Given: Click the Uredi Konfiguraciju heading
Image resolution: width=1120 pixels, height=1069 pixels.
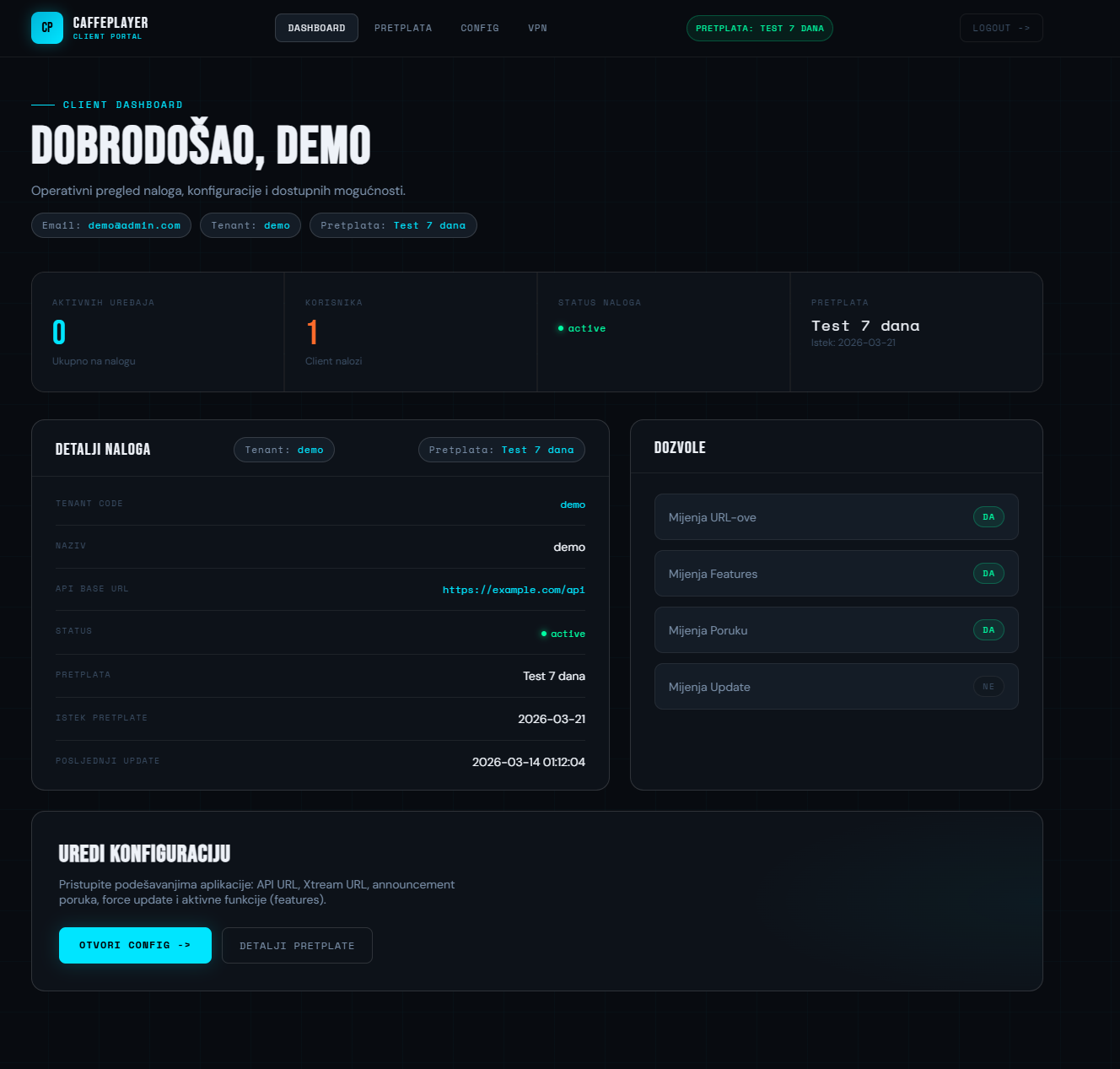Looking at the screenshot, I should [144, 854].
